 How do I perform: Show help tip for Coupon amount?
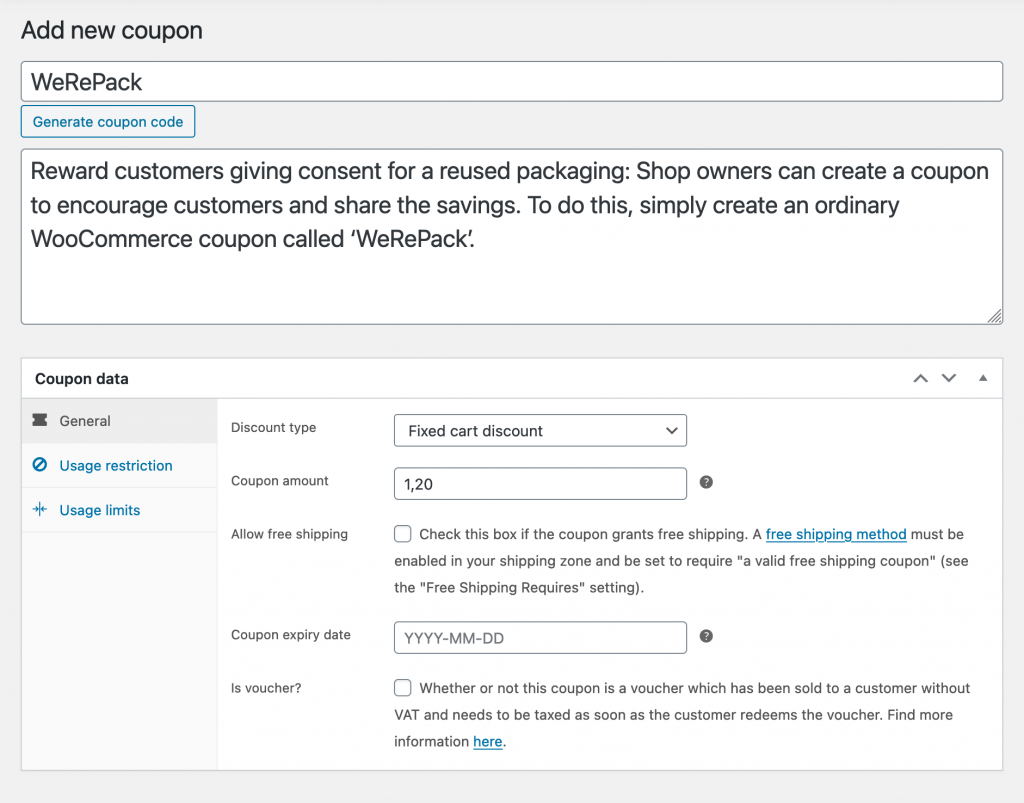coord(706,482)
